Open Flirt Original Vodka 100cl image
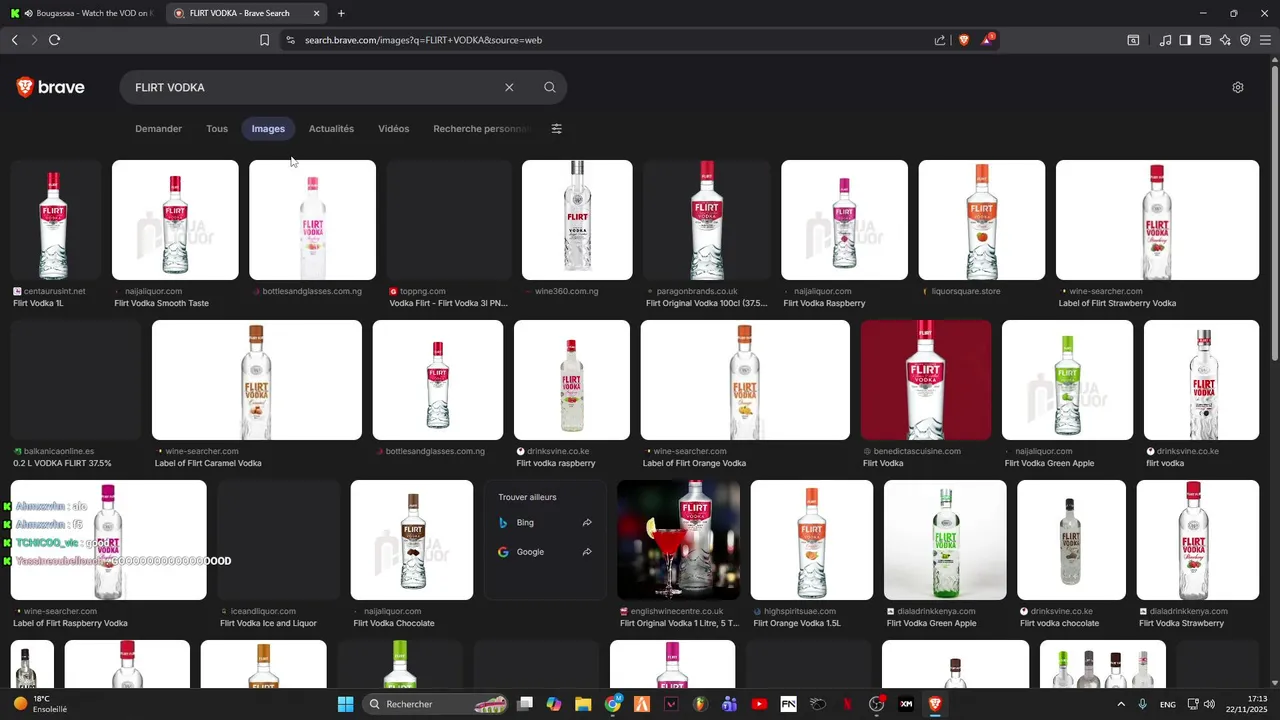The width and height of the screenshot is (1280, 720). coord(707,220)
